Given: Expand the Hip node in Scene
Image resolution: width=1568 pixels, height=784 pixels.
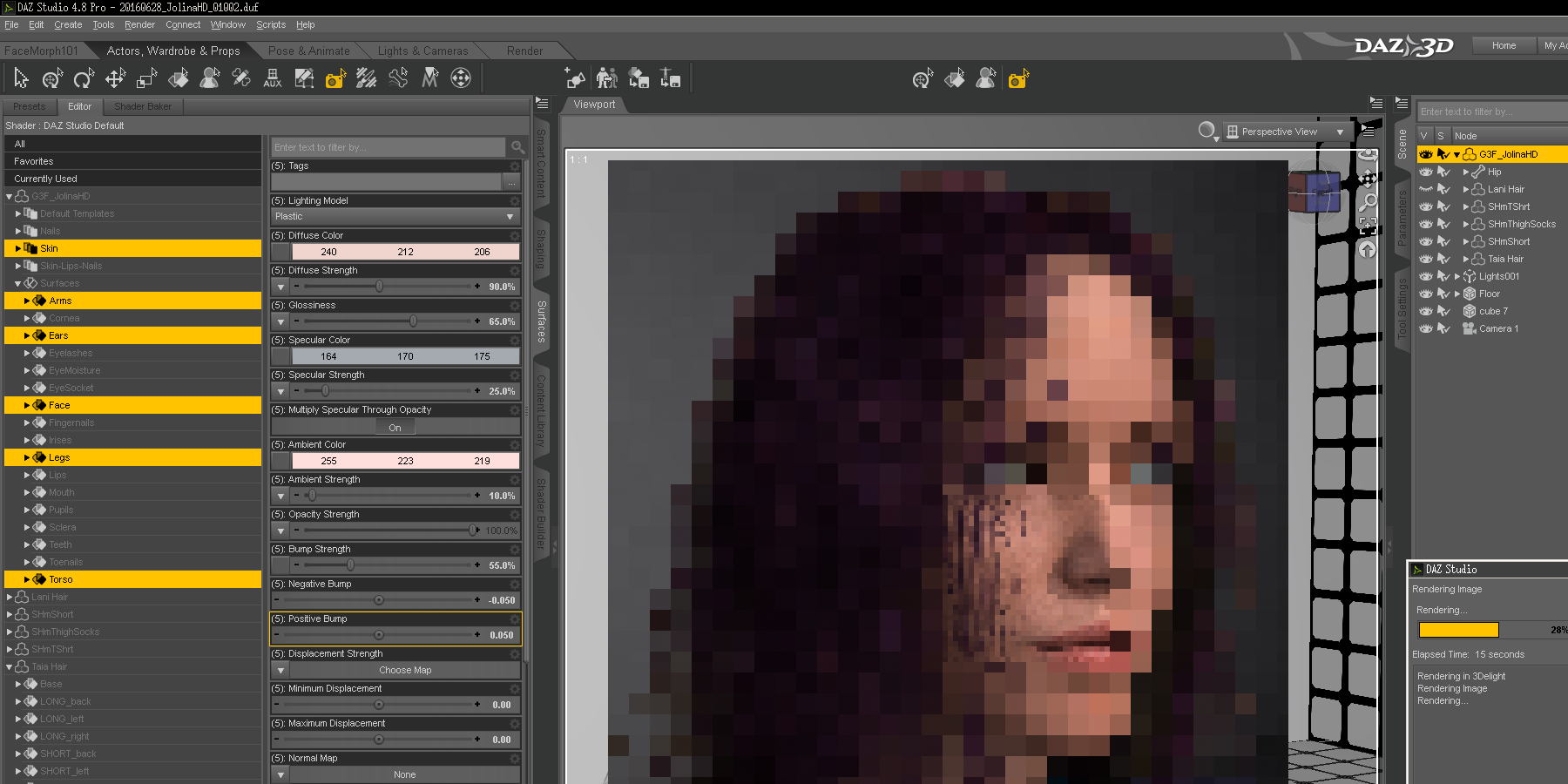Looking at the screenshot, I should (x=1466, y=172).
